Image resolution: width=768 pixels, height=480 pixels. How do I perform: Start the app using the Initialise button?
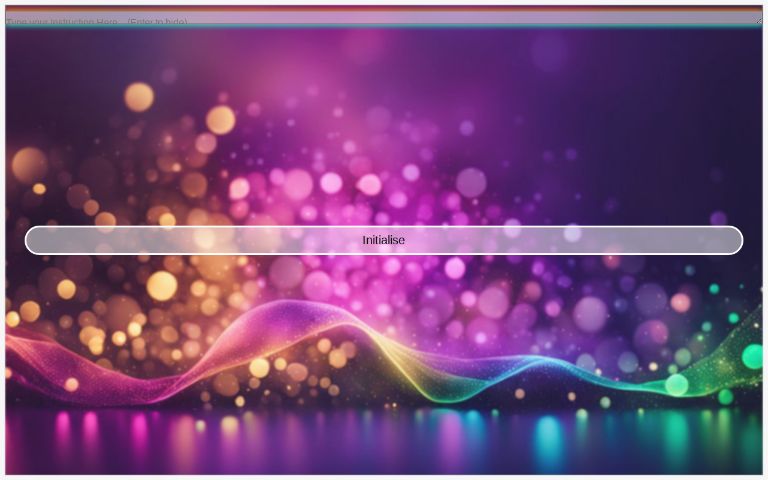coord(384,240)
